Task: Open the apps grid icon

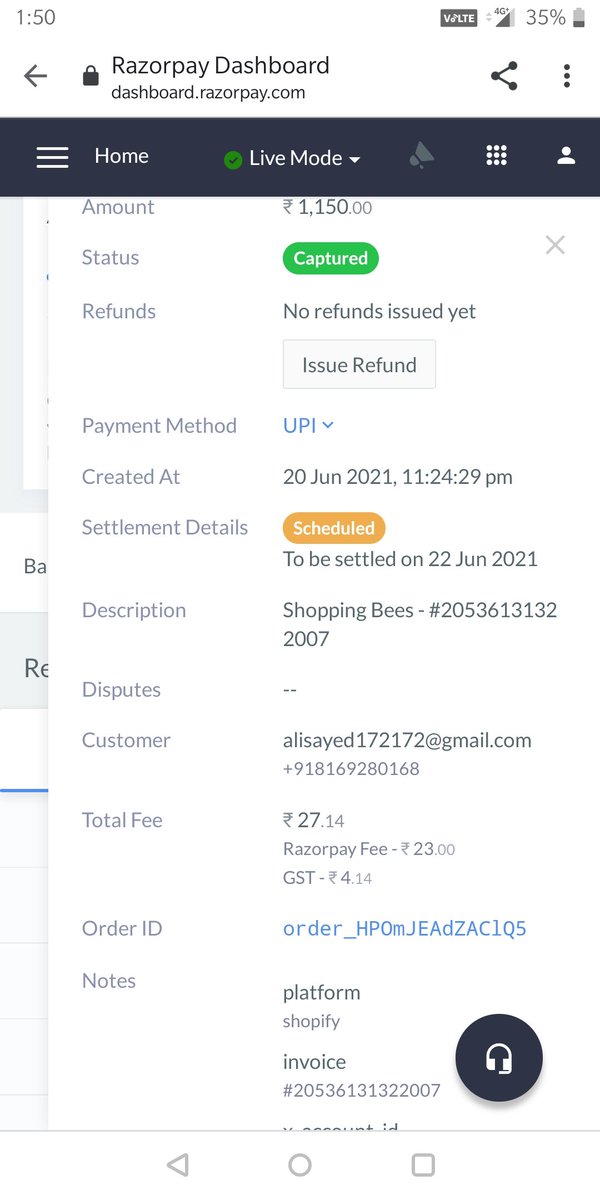Action: point(496,156)
